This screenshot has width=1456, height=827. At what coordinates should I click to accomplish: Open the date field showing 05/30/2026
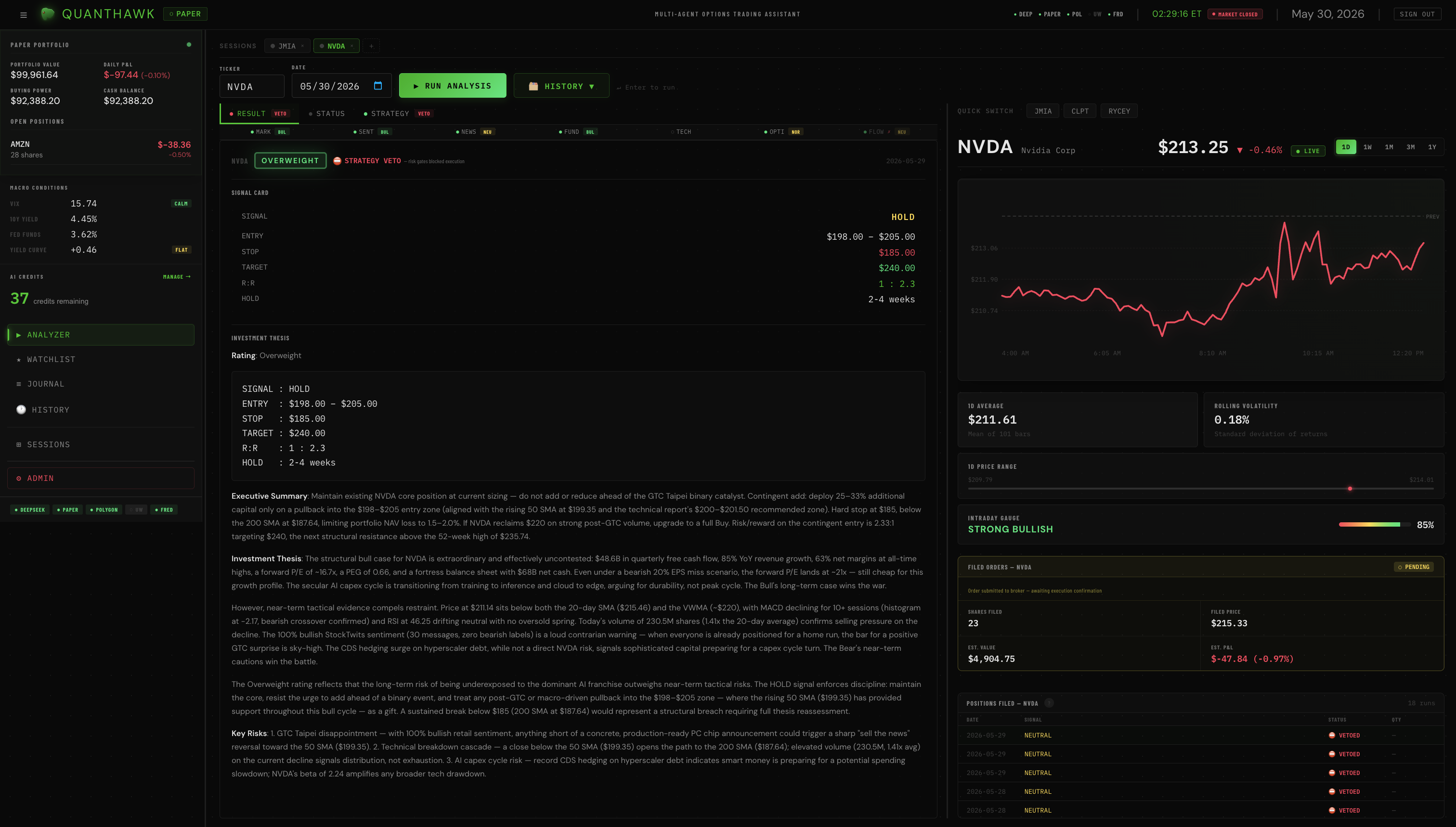[x=341, y=86]
